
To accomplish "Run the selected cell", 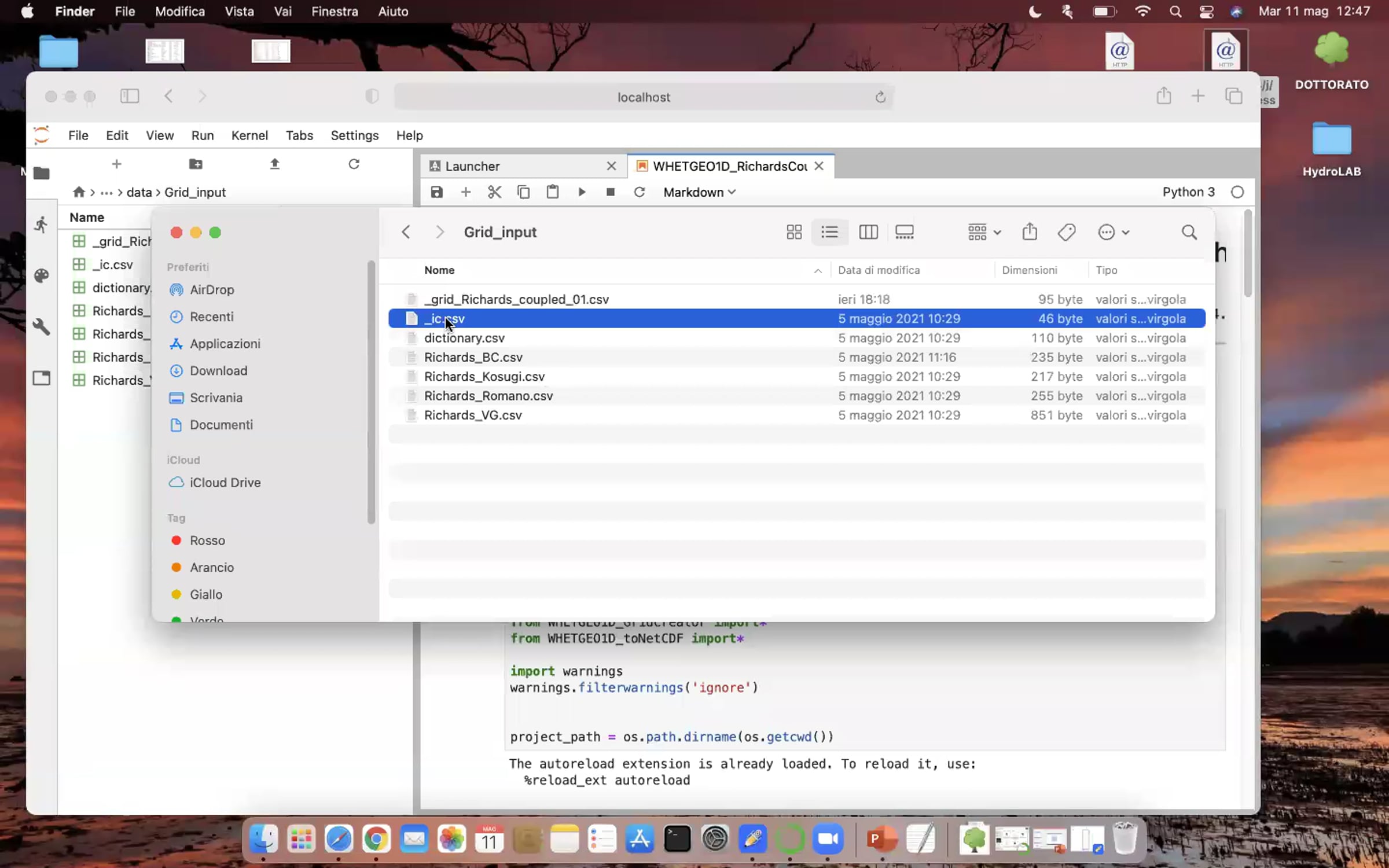I will [582, 192].
